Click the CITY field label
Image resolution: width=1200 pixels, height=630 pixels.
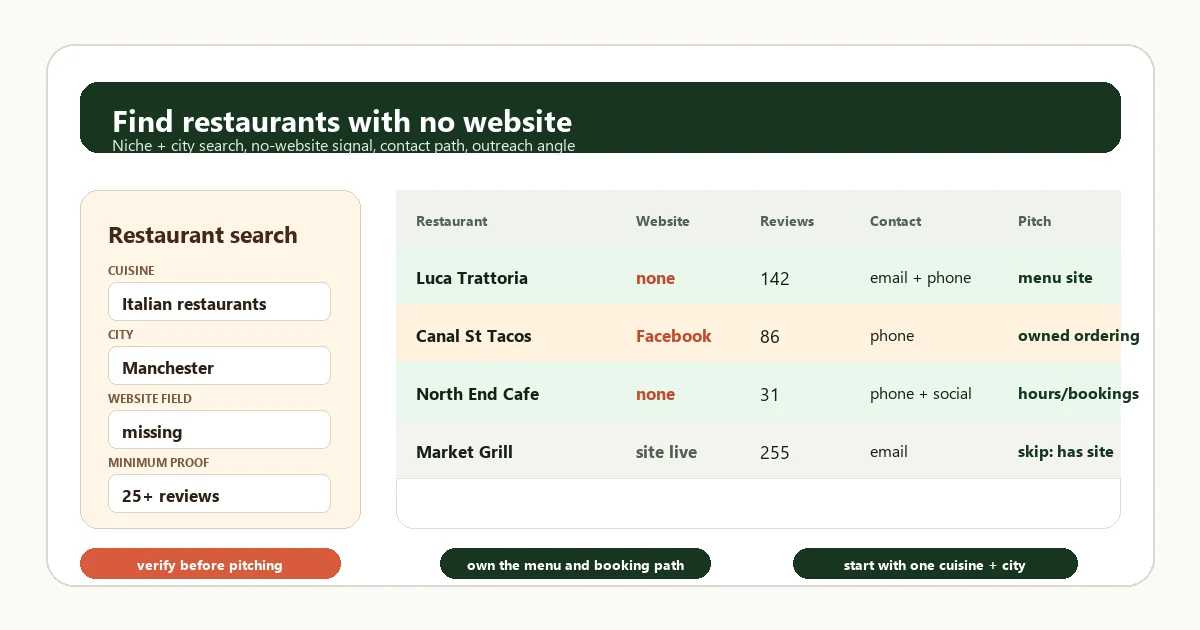tap(120, 335)
